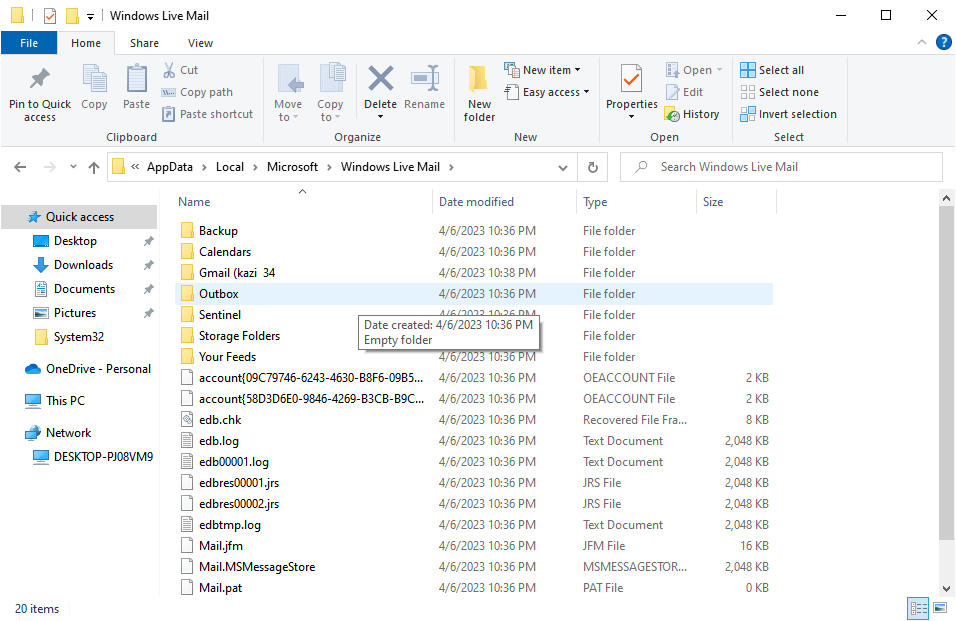Click the Copy to icon
956x621 pixels.
332,79
